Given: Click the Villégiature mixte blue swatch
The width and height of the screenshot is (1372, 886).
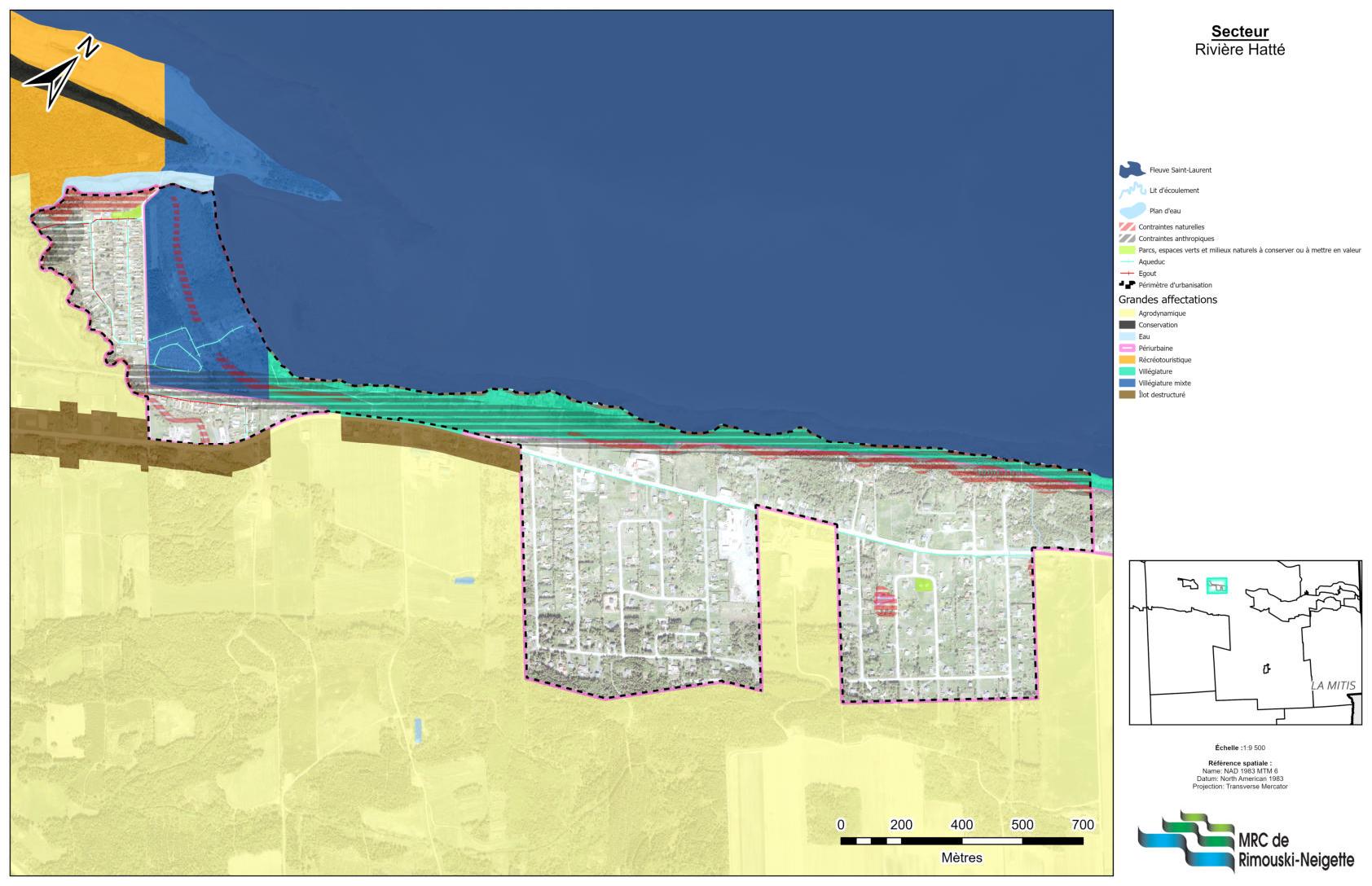Looking at the screenshot, I should pyautogui.click(x=1127, y=383).
